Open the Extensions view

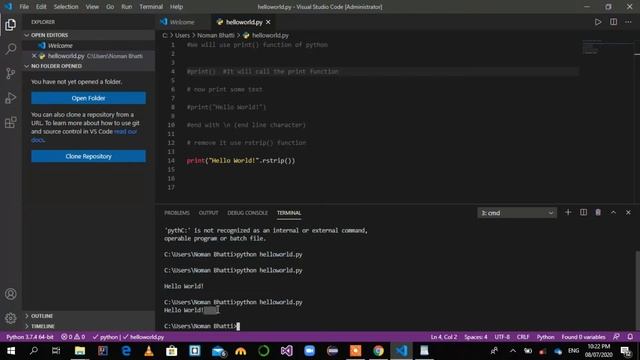(x=11, y=122)
